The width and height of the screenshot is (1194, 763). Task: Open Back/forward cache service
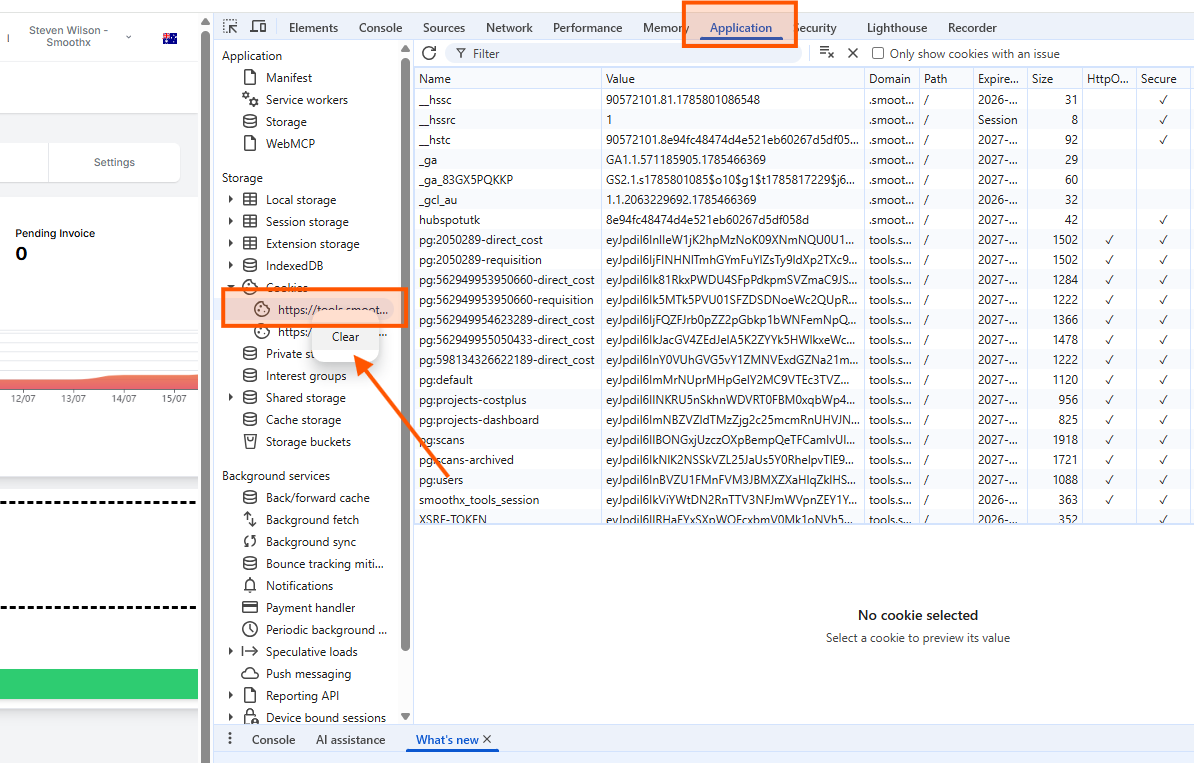pyautogui.click(x=318, y=497)
